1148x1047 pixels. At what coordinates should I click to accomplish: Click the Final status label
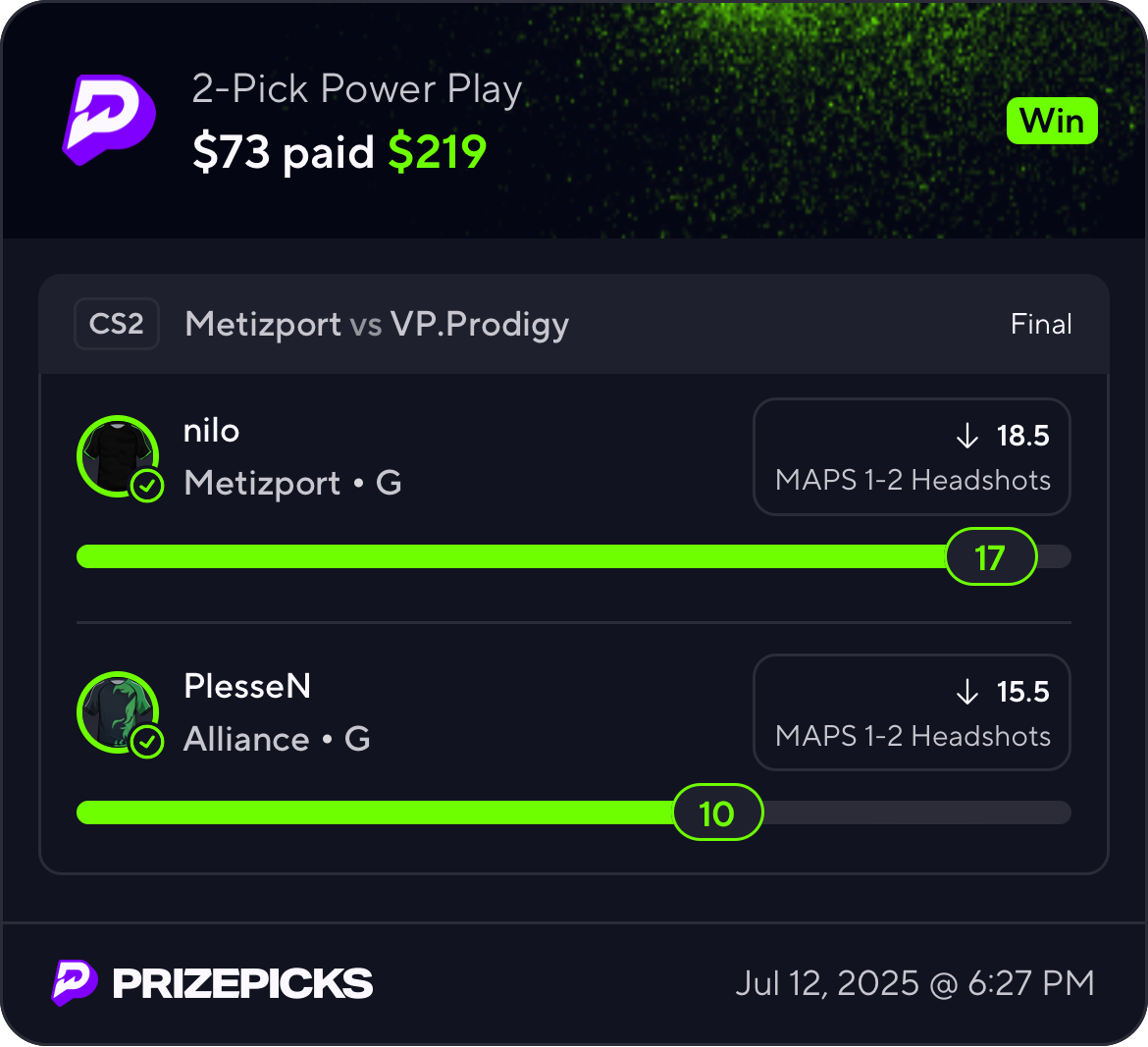pos(1041,325)
